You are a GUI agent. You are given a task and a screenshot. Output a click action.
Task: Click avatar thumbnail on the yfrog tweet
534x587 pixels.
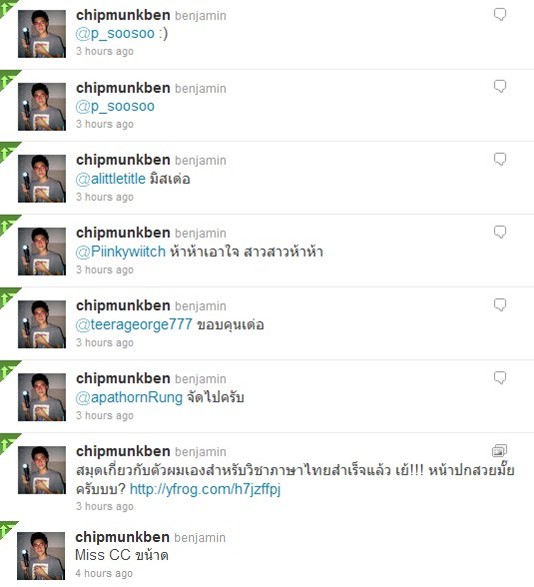pos(42,470)
